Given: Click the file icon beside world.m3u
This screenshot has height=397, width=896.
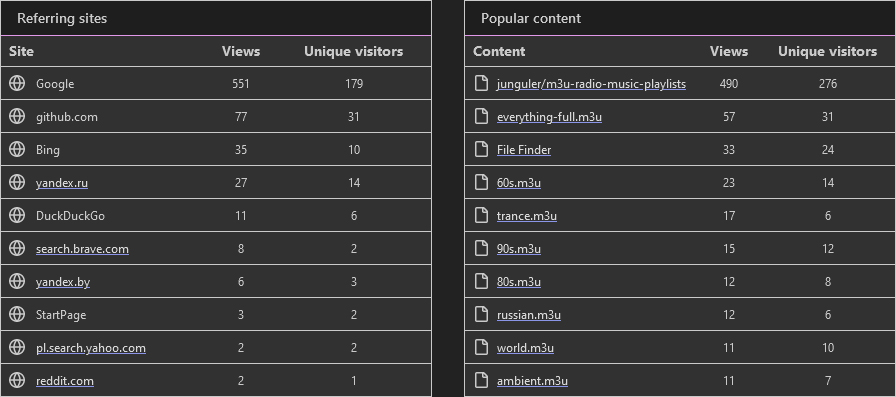Looking at the screenshot, I should 482,347.
